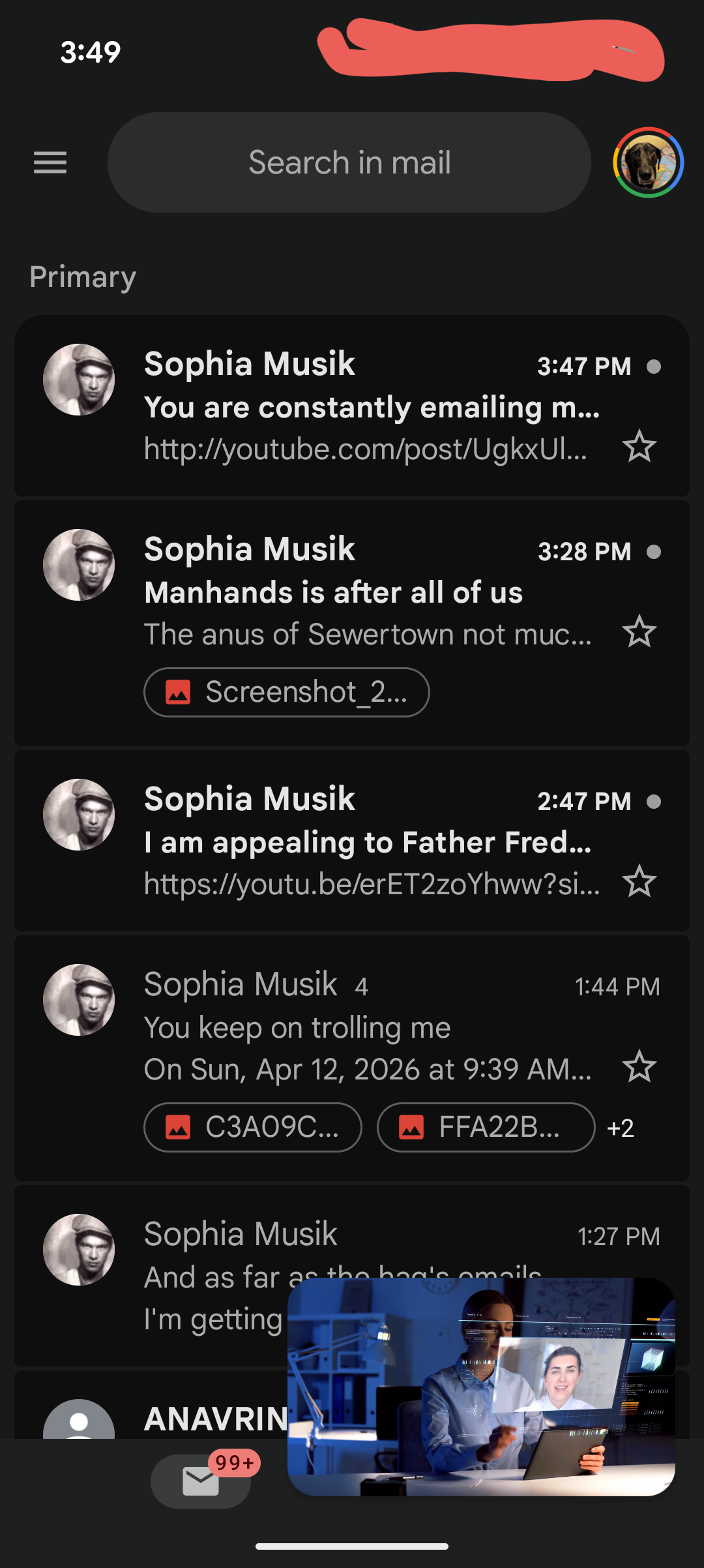Viewport: 704px width, 1568px height.
Task: Open the mail tab with 99+ badge
Action: pos(201,1481)
